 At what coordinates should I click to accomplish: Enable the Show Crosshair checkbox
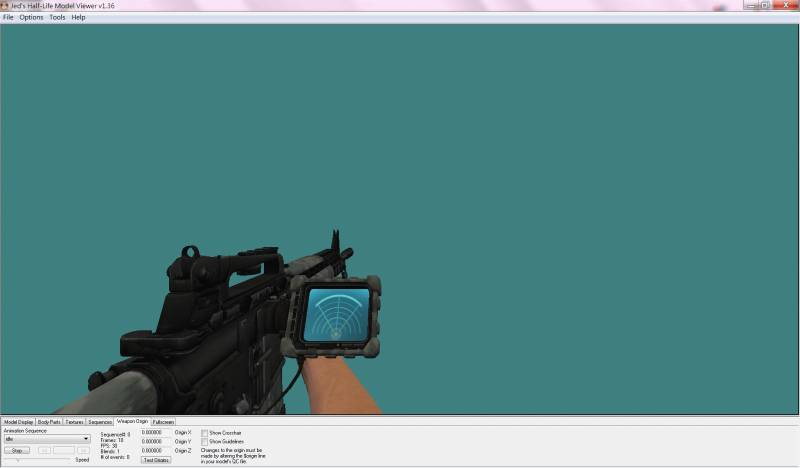tap(205, 433)
